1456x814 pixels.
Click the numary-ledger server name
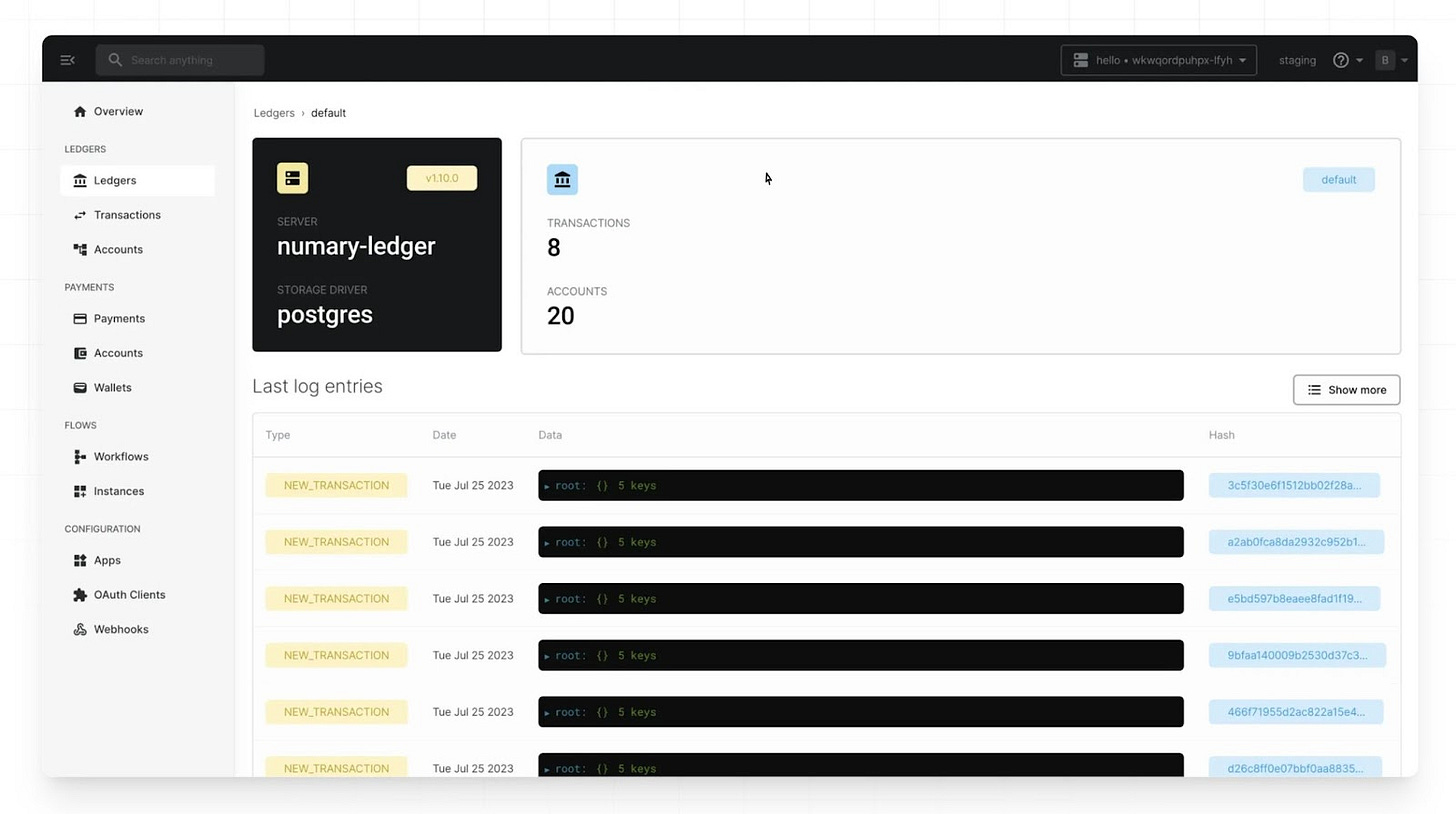tap(356, 246)
